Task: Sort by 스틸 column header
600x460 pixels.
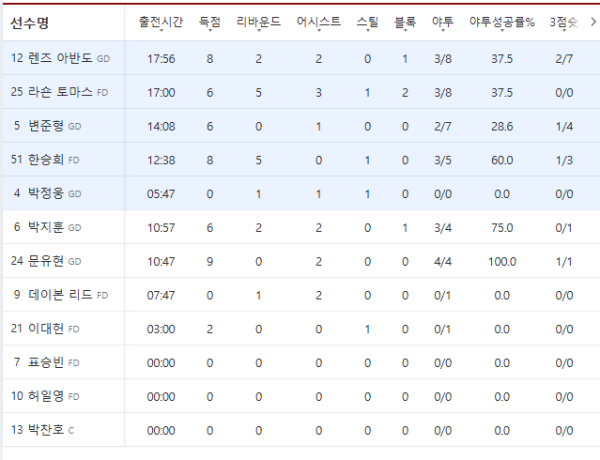Action: (367, 22)
